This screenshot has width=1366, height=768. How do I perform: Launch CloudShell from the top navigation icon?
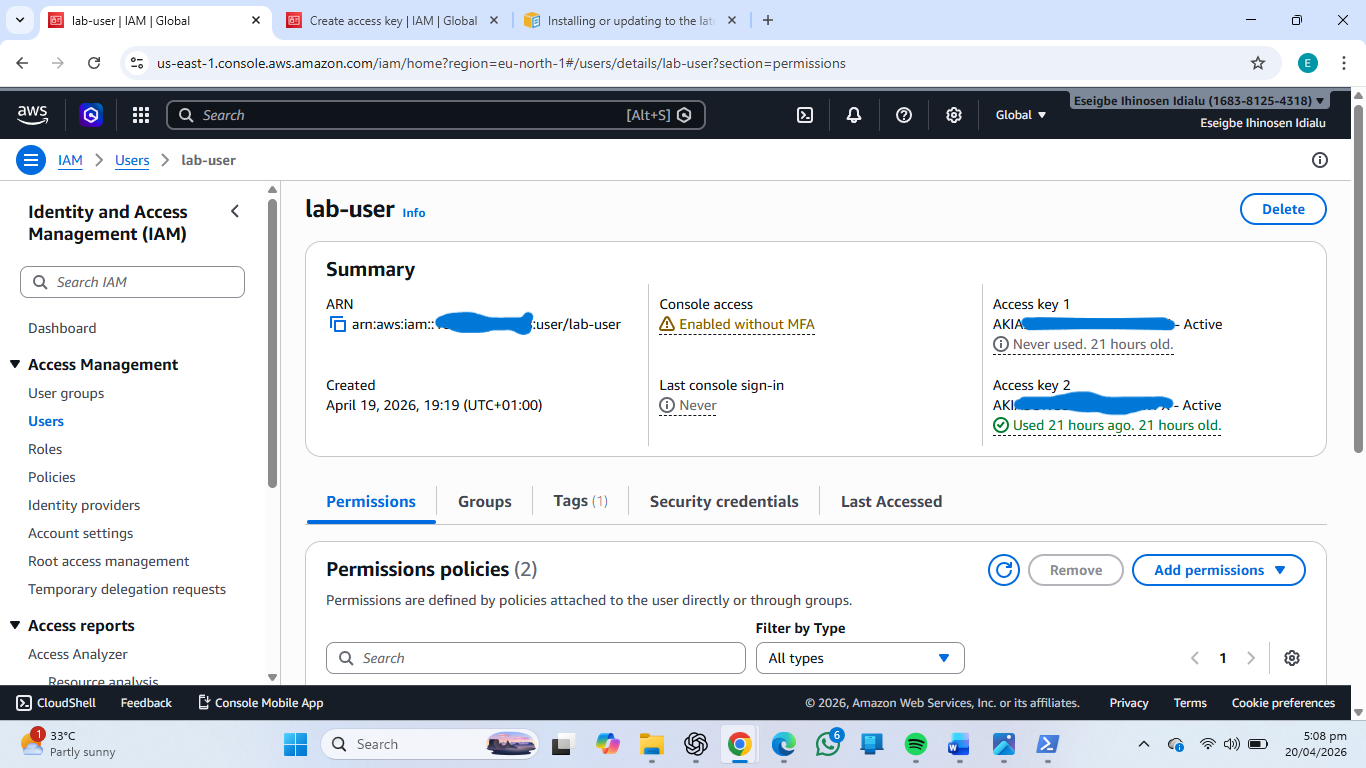pyautogui.click(x=804, y=115)
